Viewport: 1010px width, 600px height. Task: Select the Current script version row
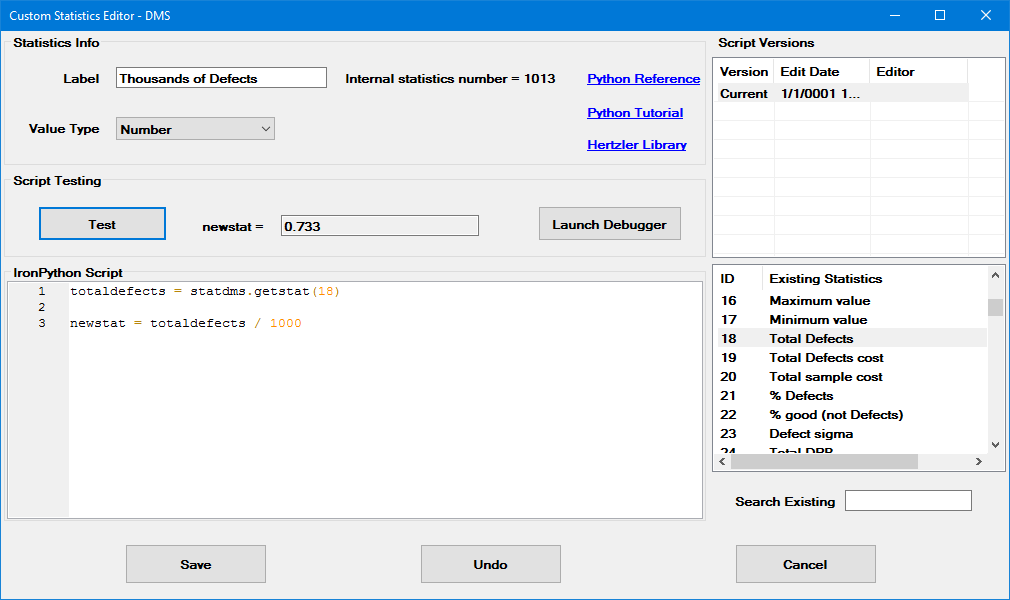790,94
